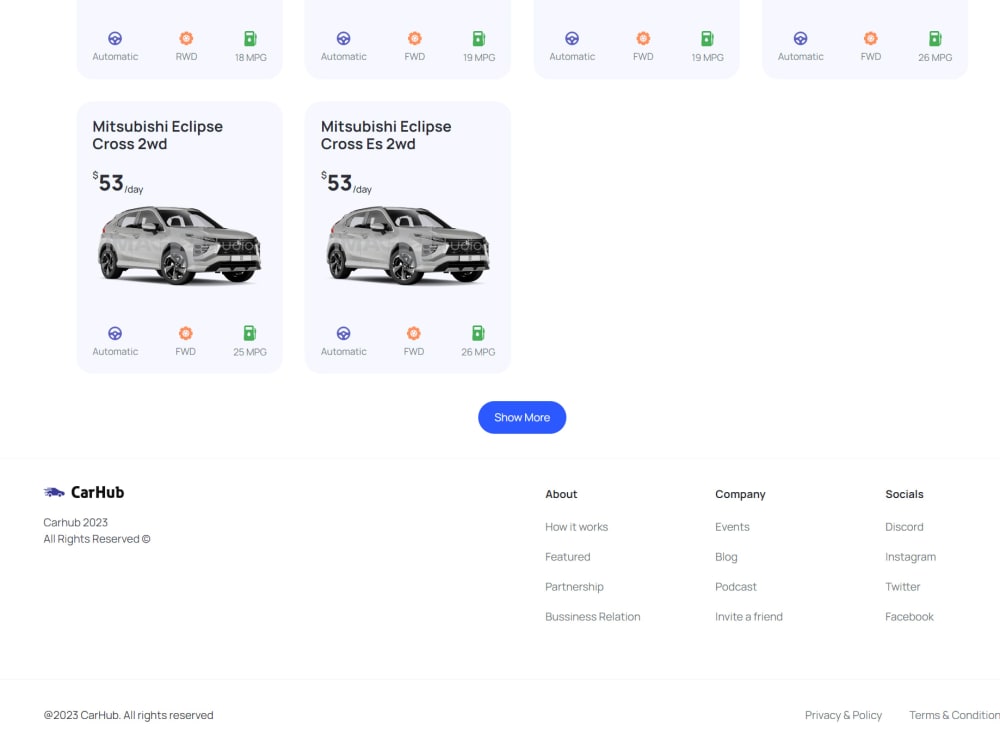Viewport: 1000px width, 750px height.
Task: Open the Terms & Condition link
Action: [954, 716]
